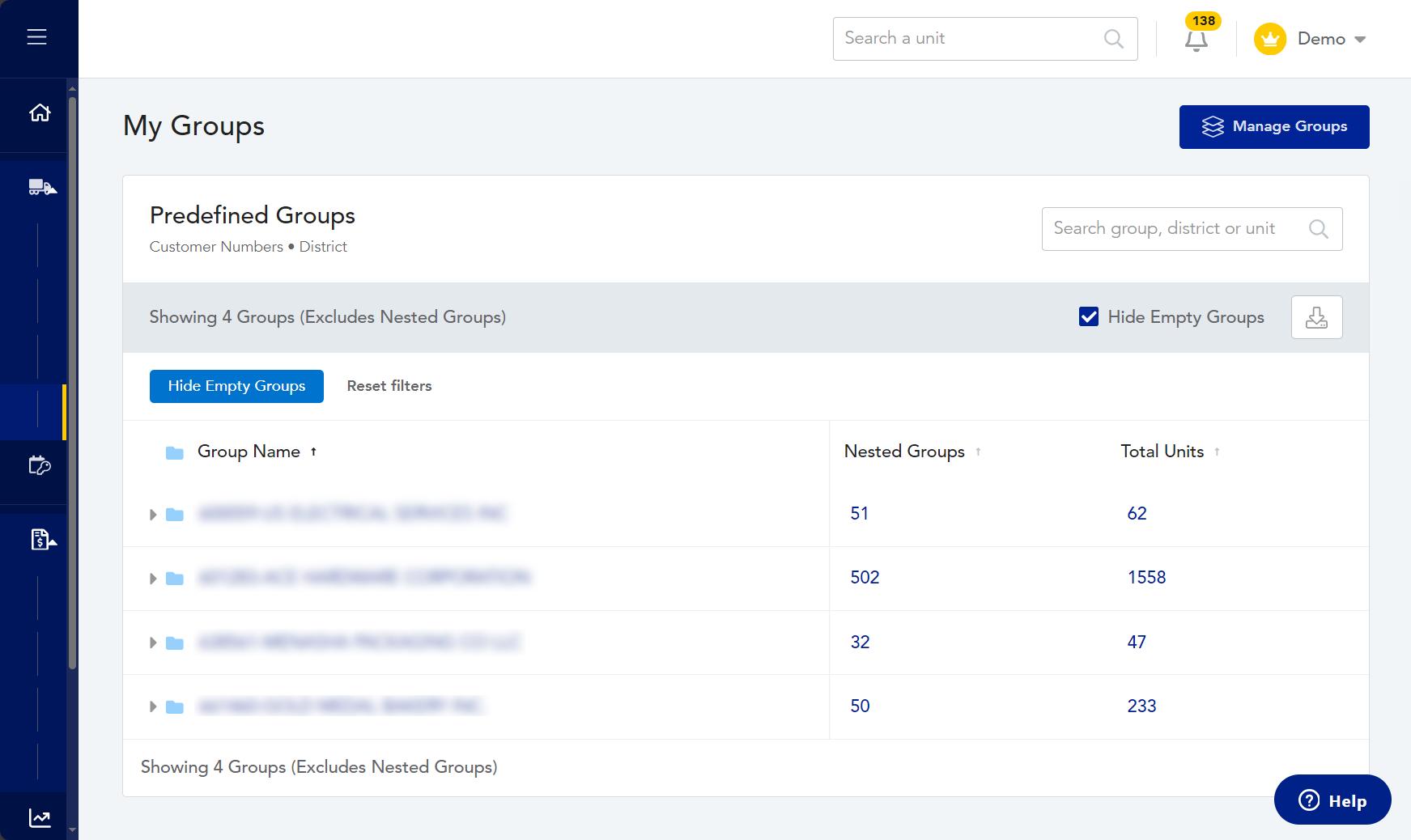Open the hamburger menu icon
The height and width of the screenshot is (840, 1411).
coord(36,37)
